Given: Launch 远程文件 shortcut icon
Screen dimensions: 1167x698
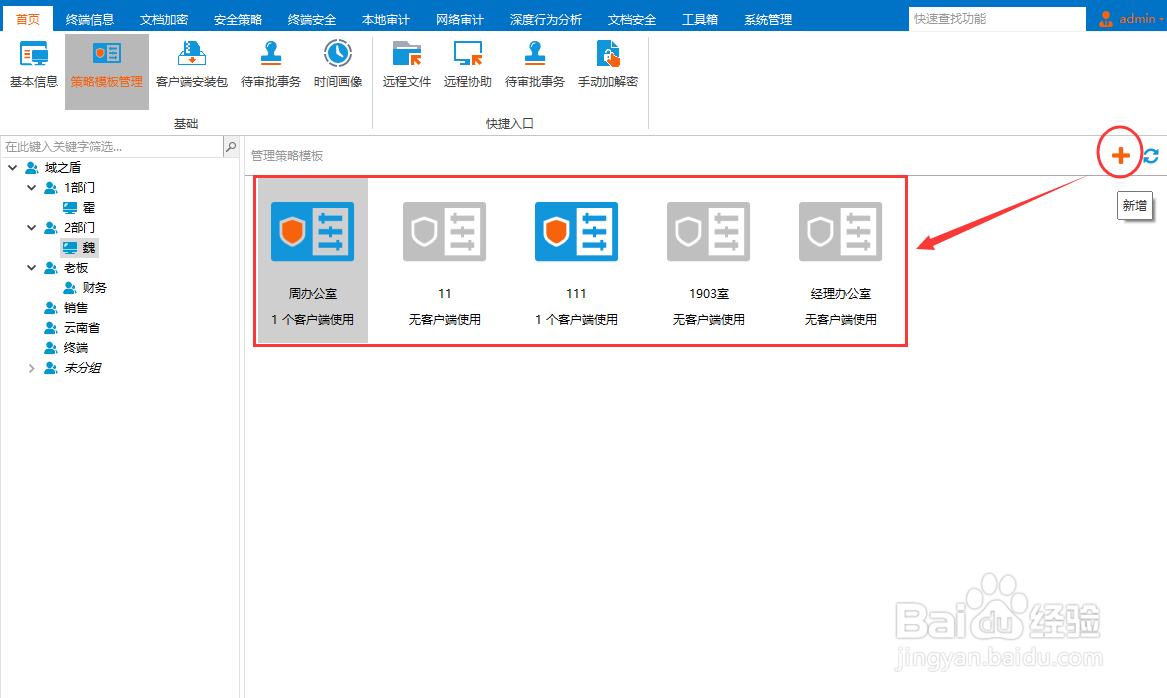Looking at the screenshot, I should [x=406, y=65].
